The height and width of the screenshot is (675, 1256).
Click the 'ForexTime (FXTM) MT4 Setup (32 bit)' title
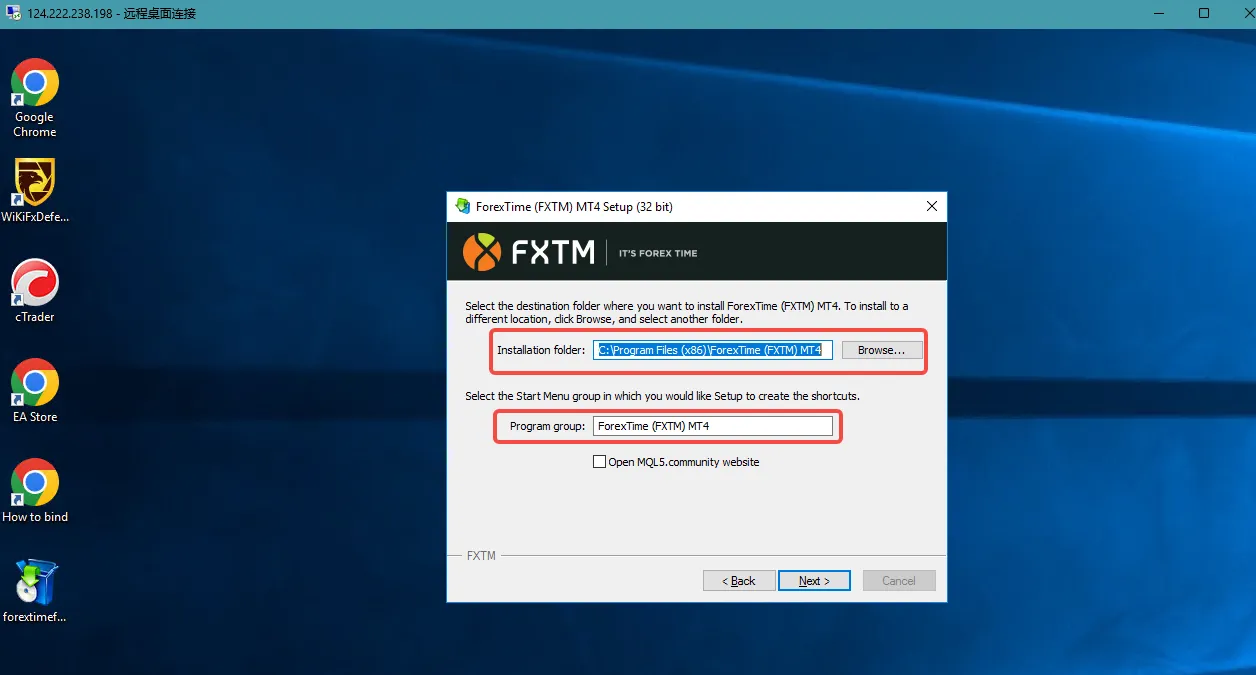click(x=574, y=207)
